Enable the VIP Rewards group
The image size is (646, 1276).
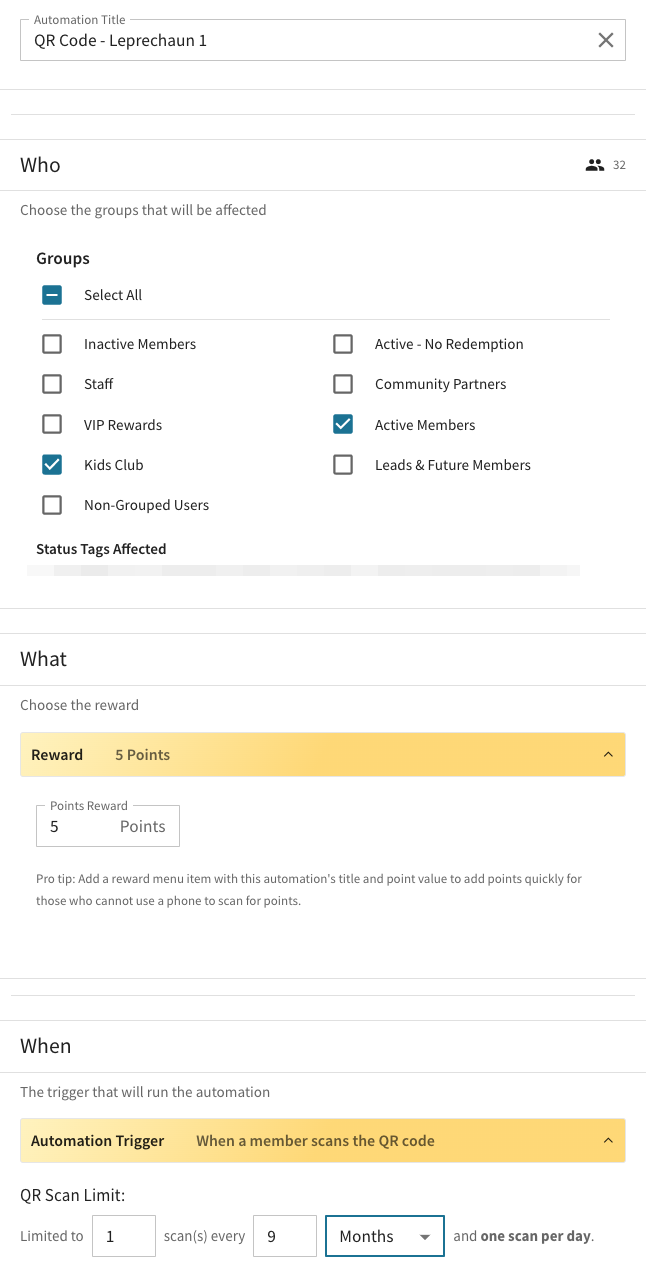52,425
